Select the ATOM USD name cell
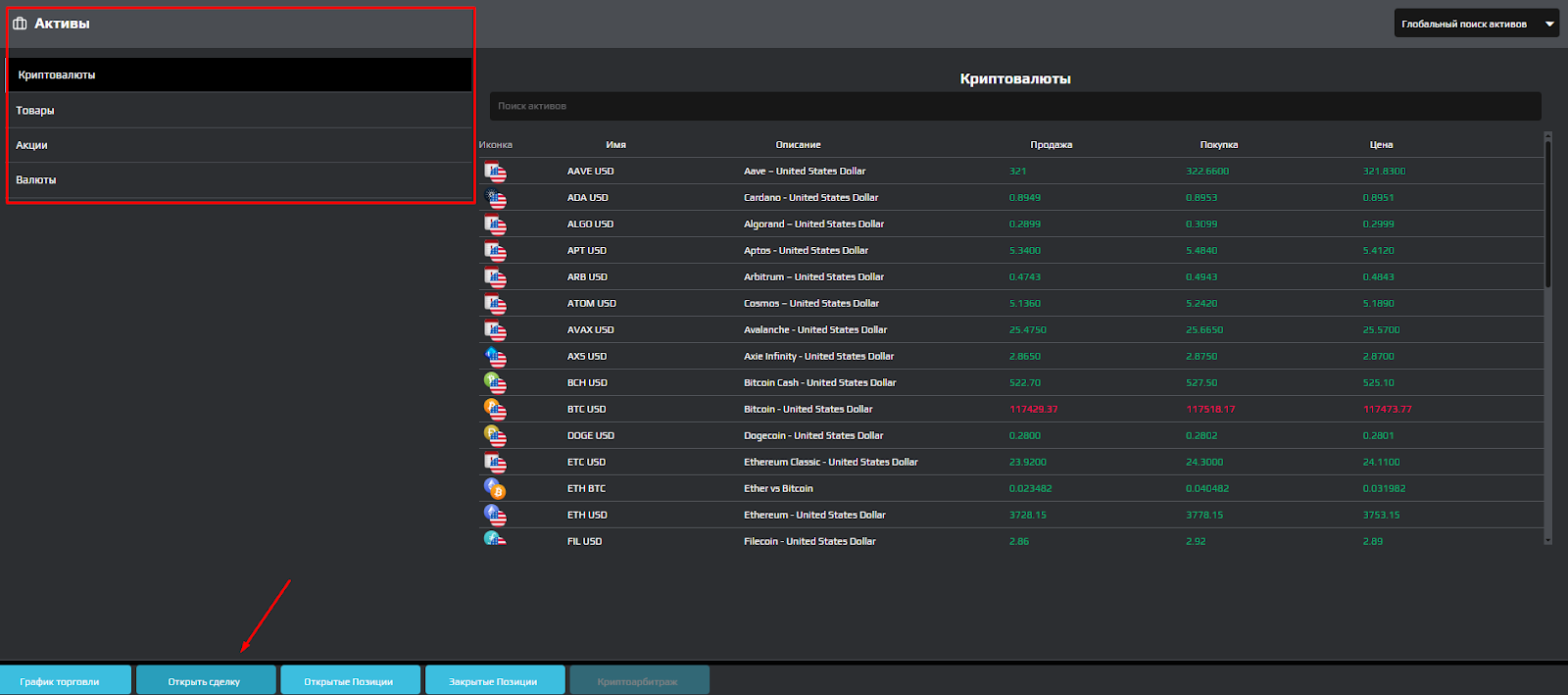 [591, 304]
